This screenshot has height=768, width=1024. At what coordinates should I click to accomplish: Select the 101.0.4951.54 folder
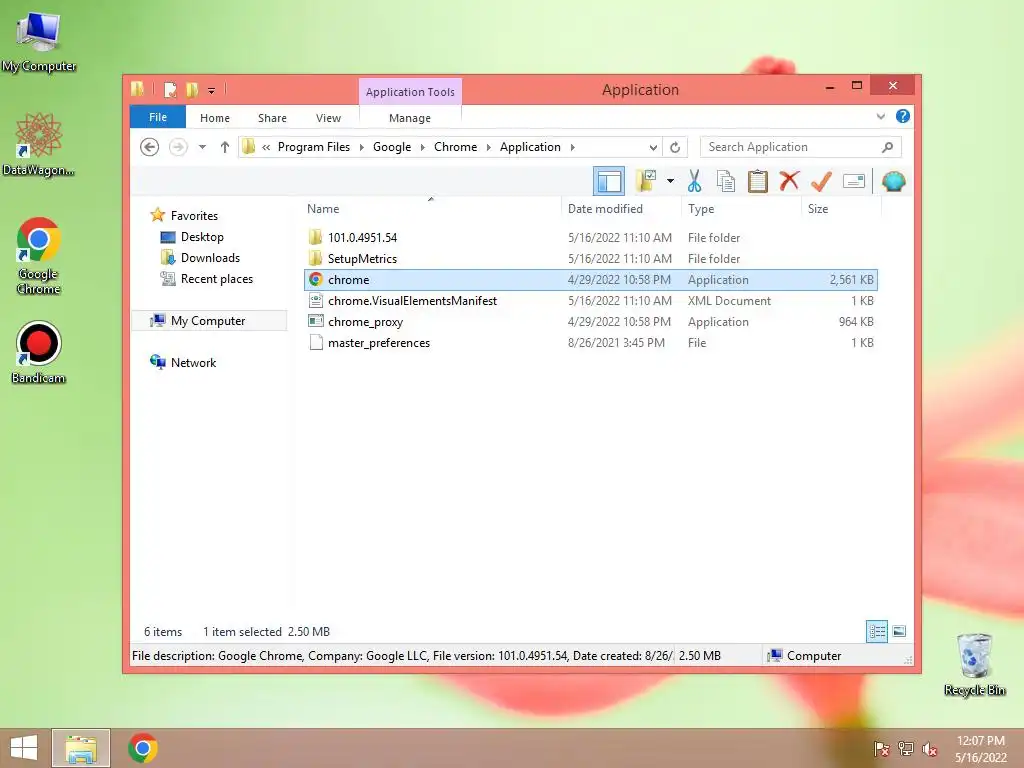click(x=591, y=238)
